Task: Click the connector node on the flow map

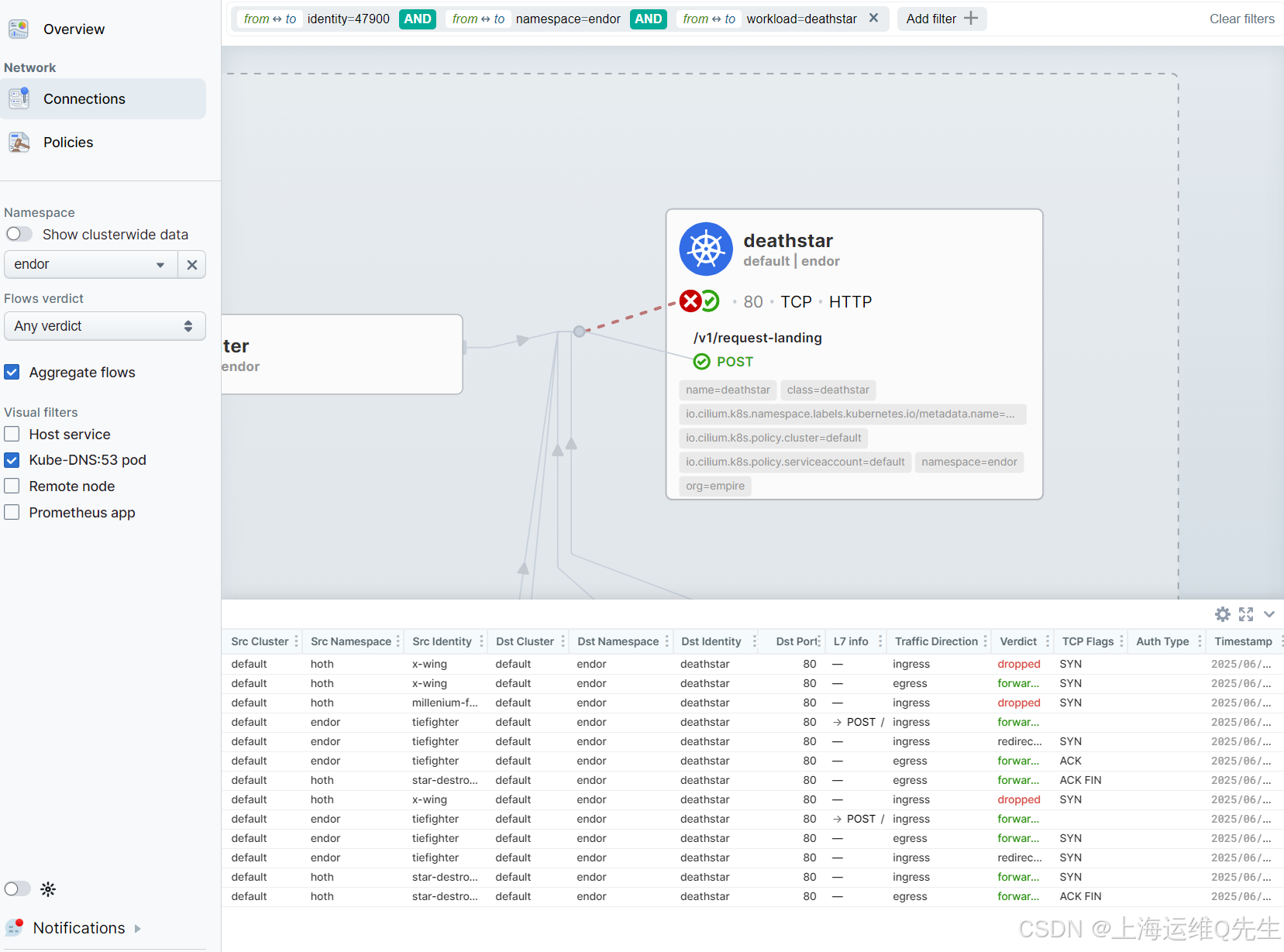Action: pos(579,332)
